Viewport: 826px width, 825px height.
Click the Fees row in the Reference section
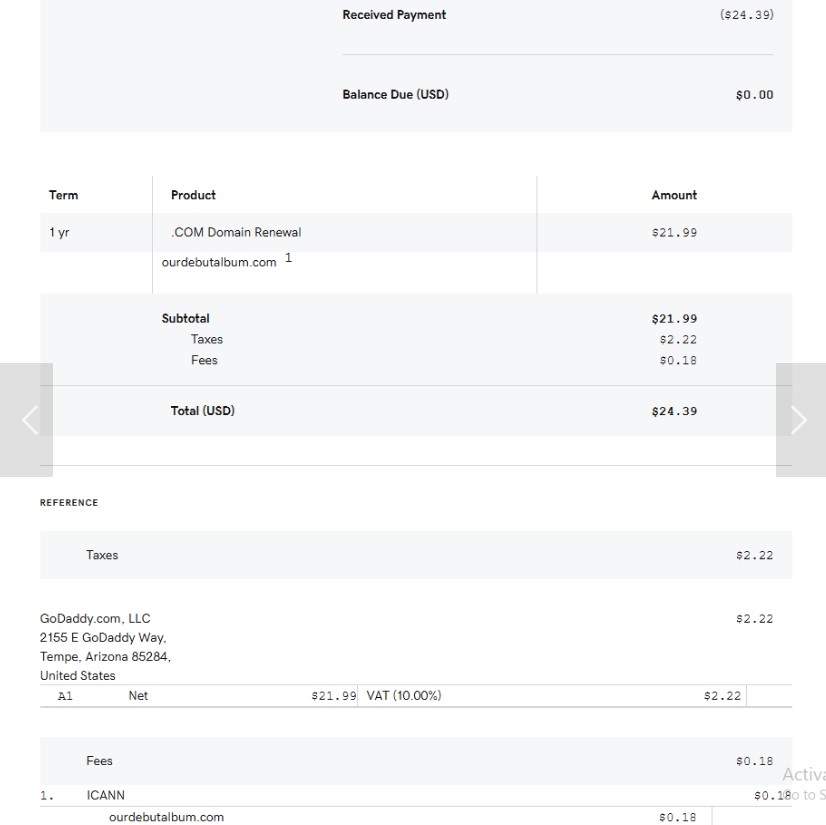[x=99, y=761]
